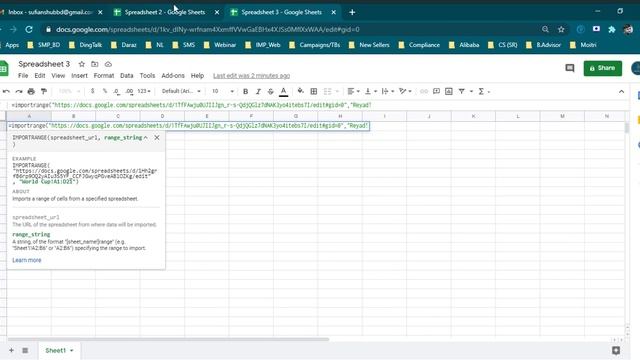Format as currency with the dollar icon
The image size is (640, 360).
[93, 91]
